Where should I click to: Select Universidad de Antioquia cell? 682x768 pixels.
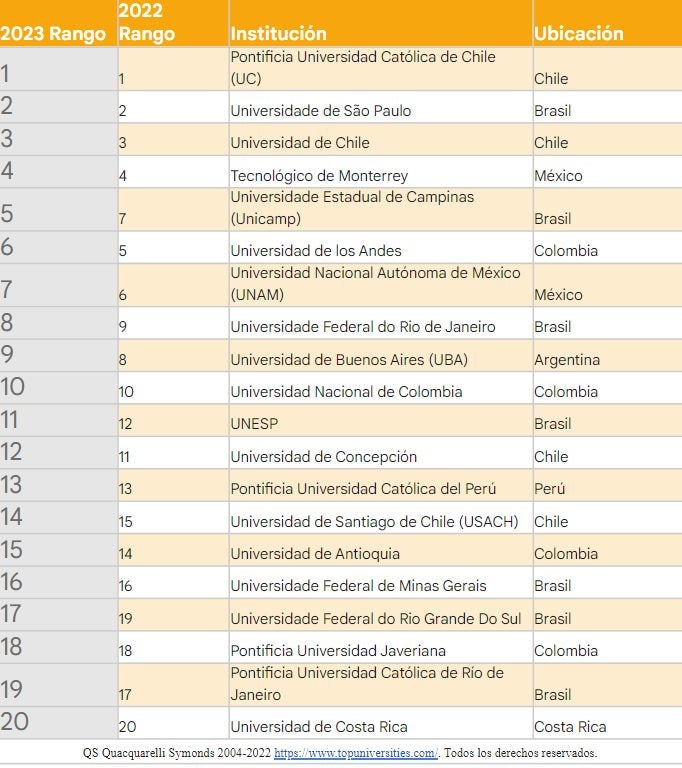tap(315, 554)
